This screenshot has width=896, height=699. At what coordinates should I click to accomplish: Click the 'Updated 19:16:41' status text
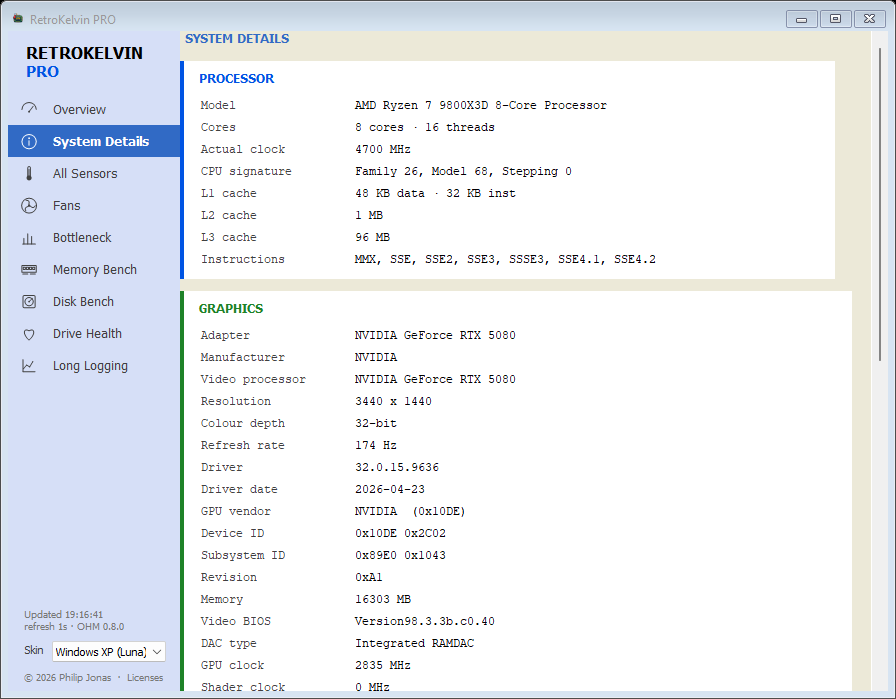63,614
